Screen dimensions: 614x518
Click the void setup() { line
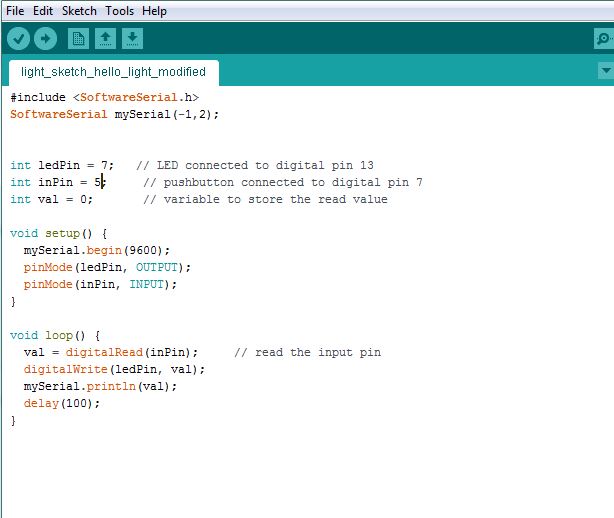[x=59, y=233]
